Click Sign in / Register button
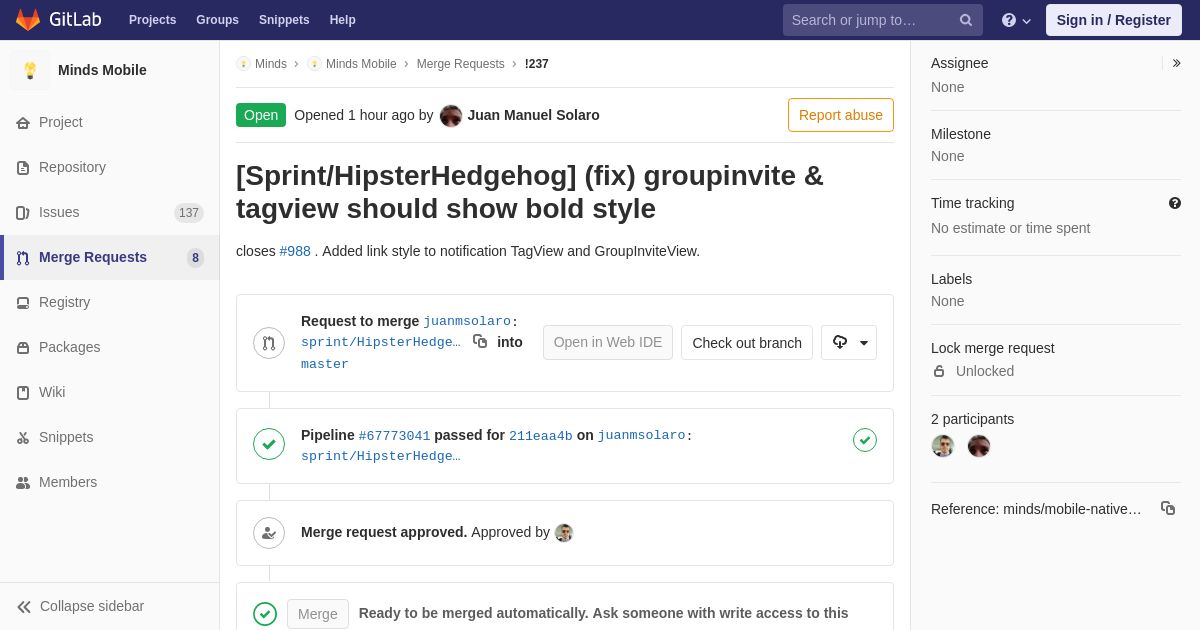This screenshot has height=630, width=1200. pyautogui.click(x=1114, y=20)
